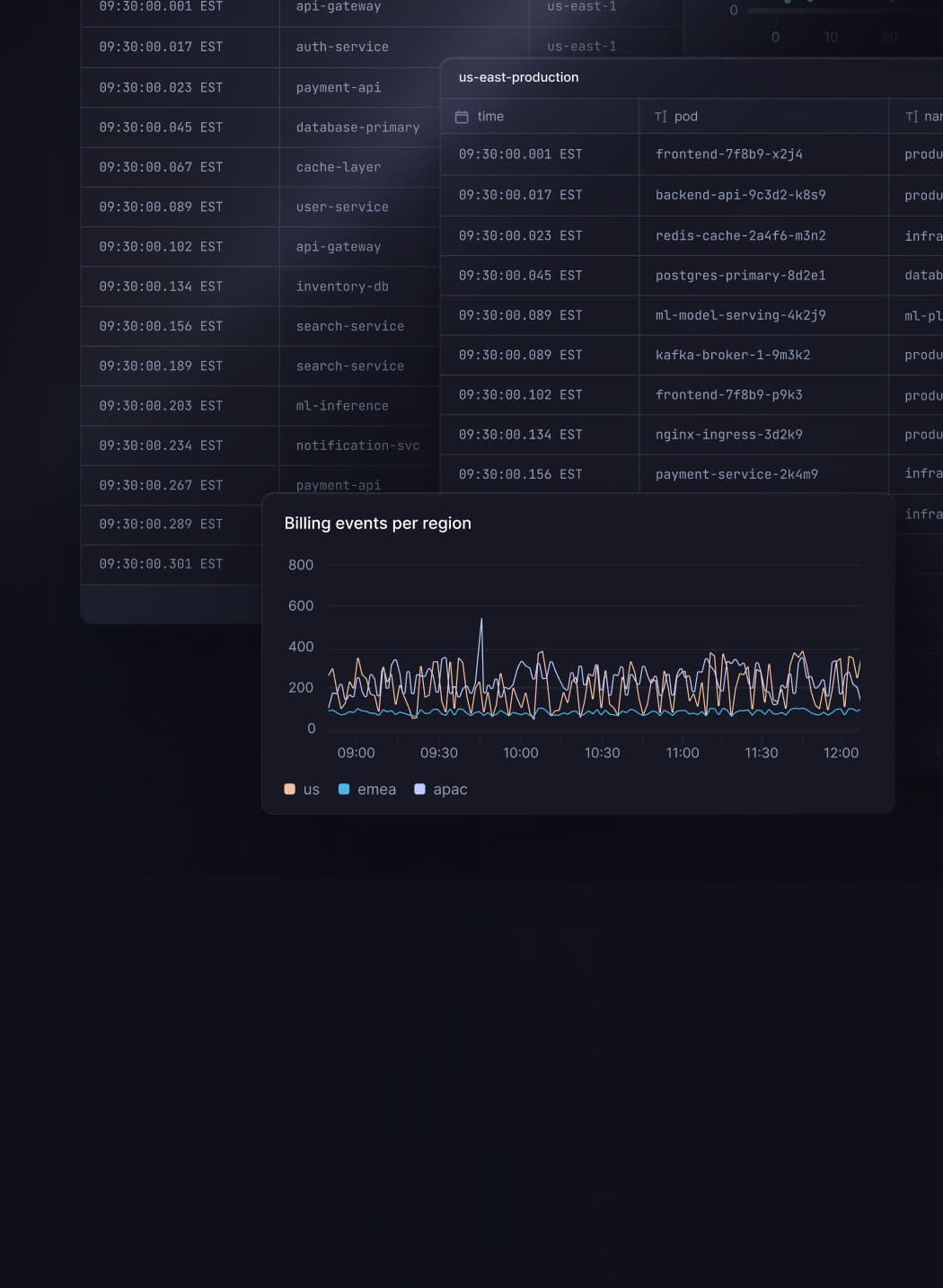
Task: Toggle the emea series legend swatch
Action: pos(343,790)
